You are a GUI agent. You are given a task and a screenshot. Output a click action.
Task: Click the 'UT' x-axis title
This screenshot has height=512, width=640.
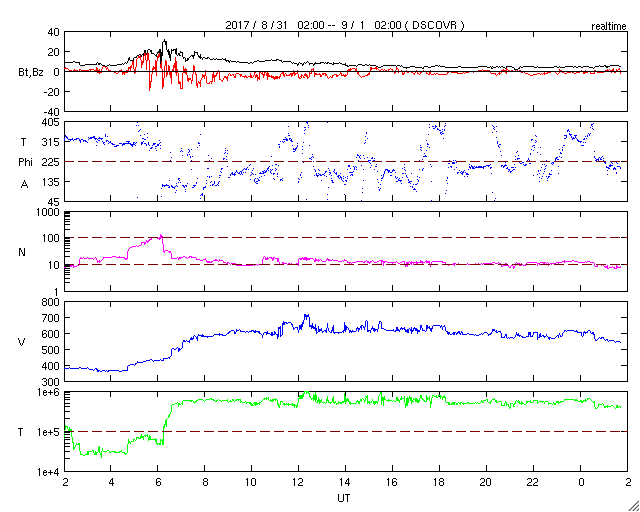pos(344,498)
